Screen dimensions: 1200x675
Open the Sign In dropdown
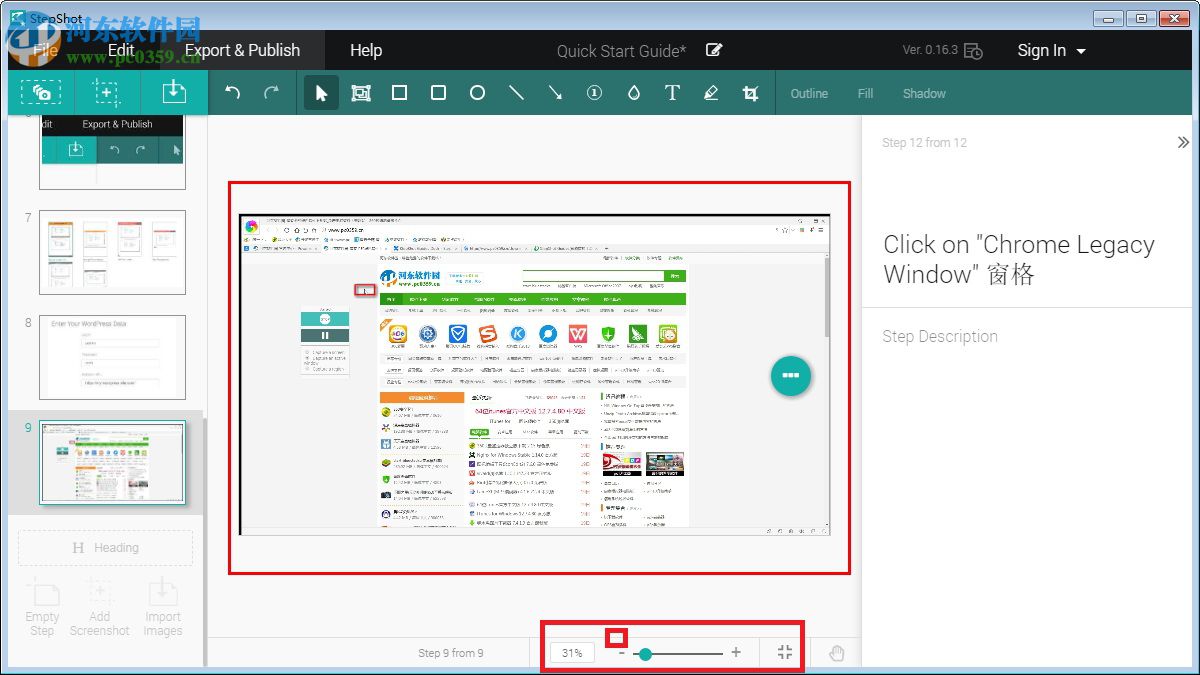(x=1051, y=50)
